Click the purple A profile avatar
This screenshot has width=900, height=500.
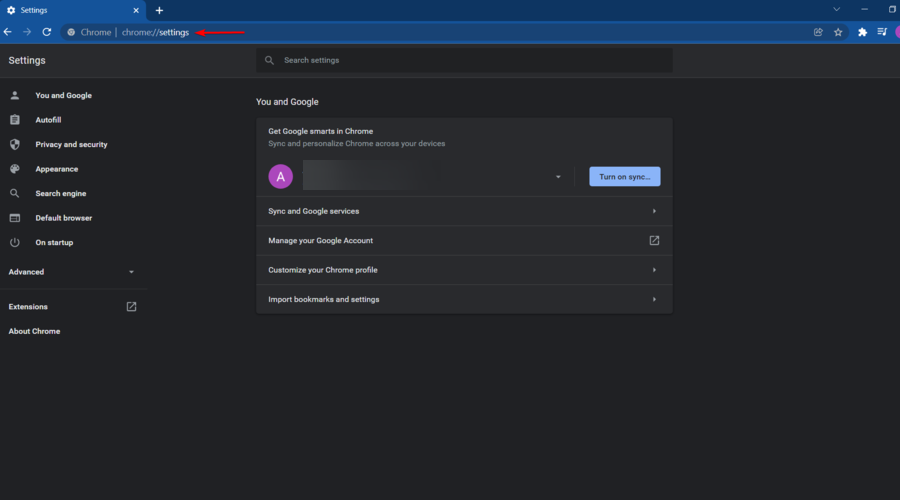click(281, 177)
